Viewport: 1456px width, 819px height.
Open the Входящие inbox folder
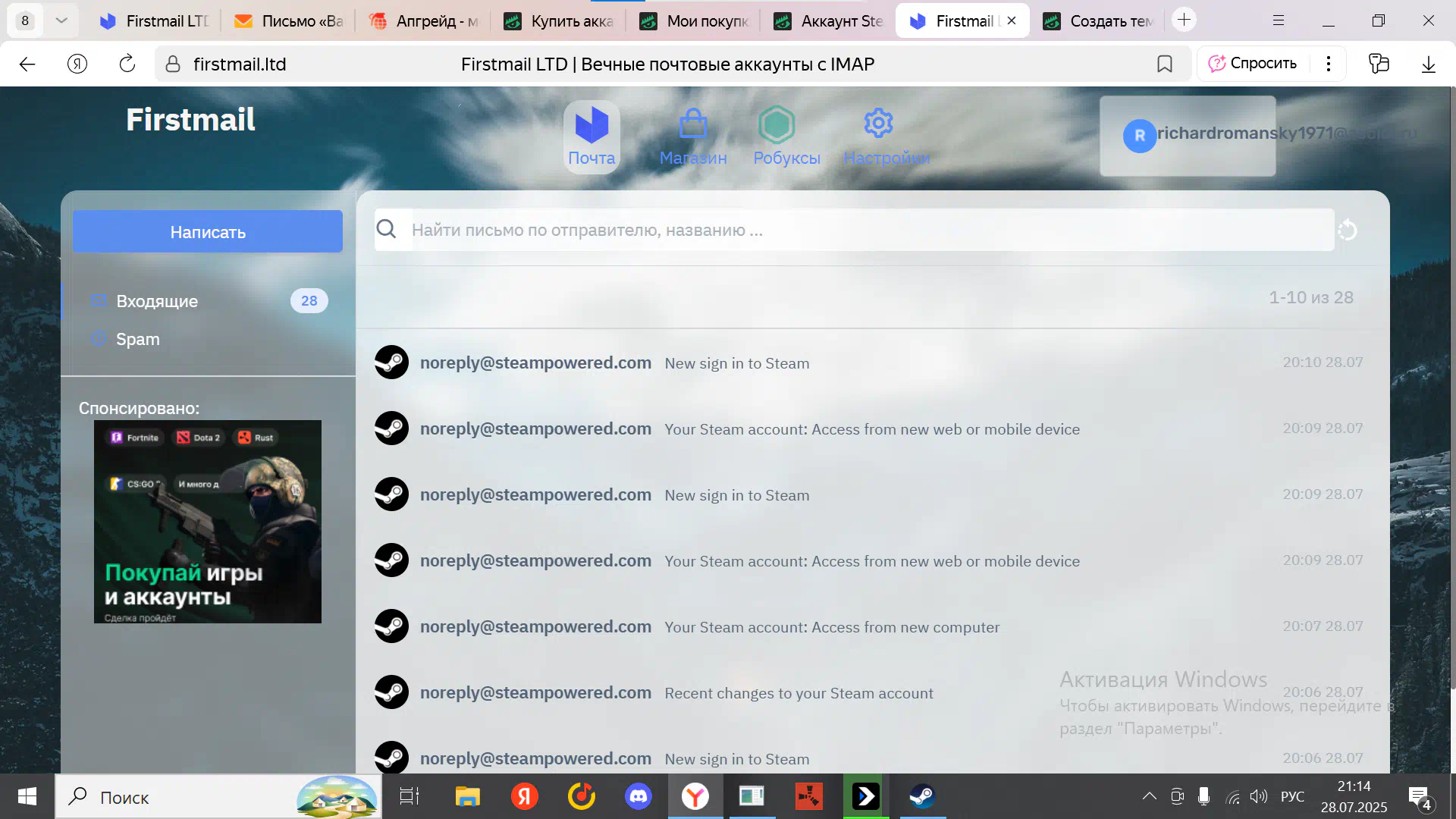point(208,301)
